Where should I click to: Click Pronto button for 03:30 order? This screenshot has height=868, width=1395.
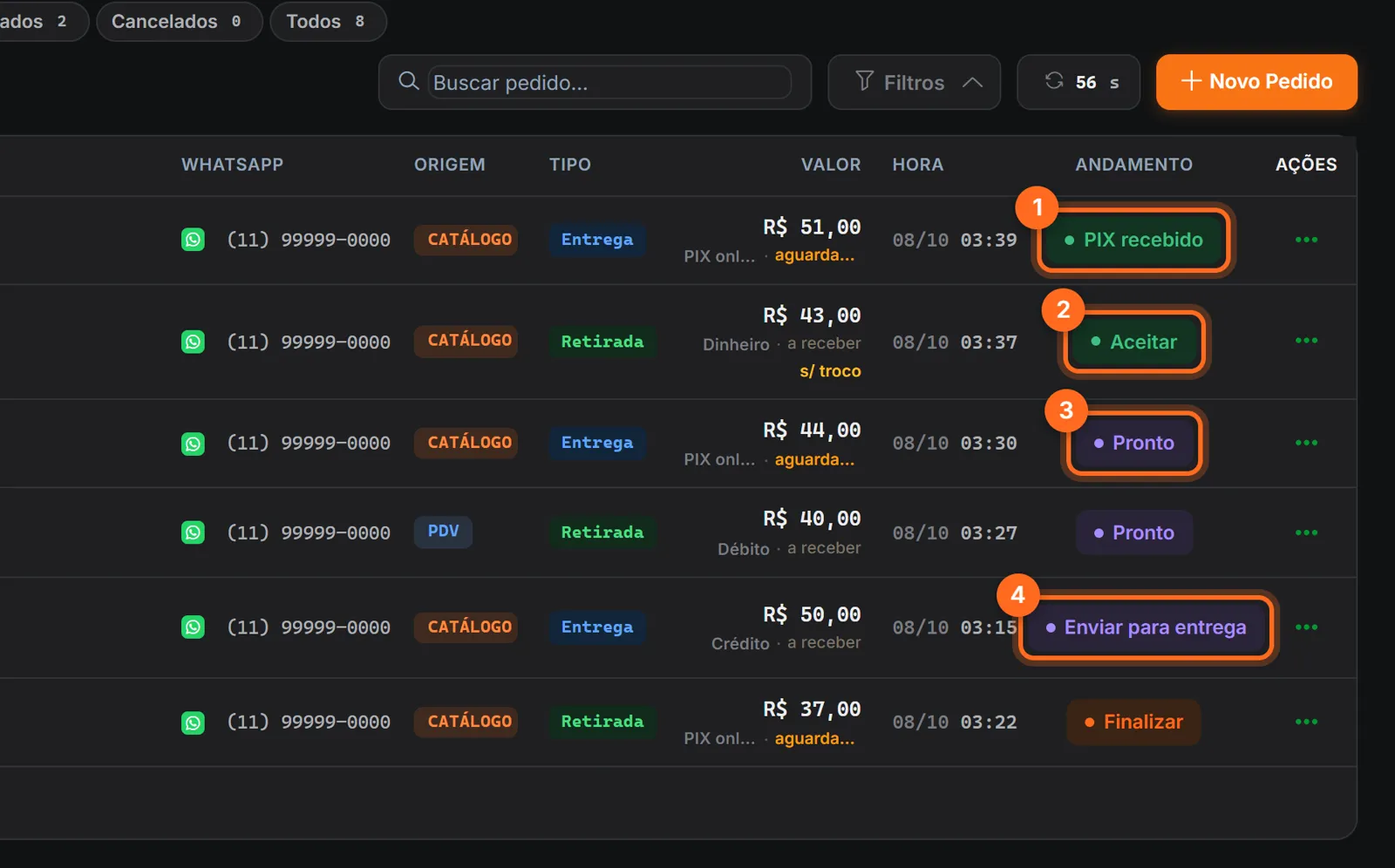pyautogui.click(x=1133, y=443)
